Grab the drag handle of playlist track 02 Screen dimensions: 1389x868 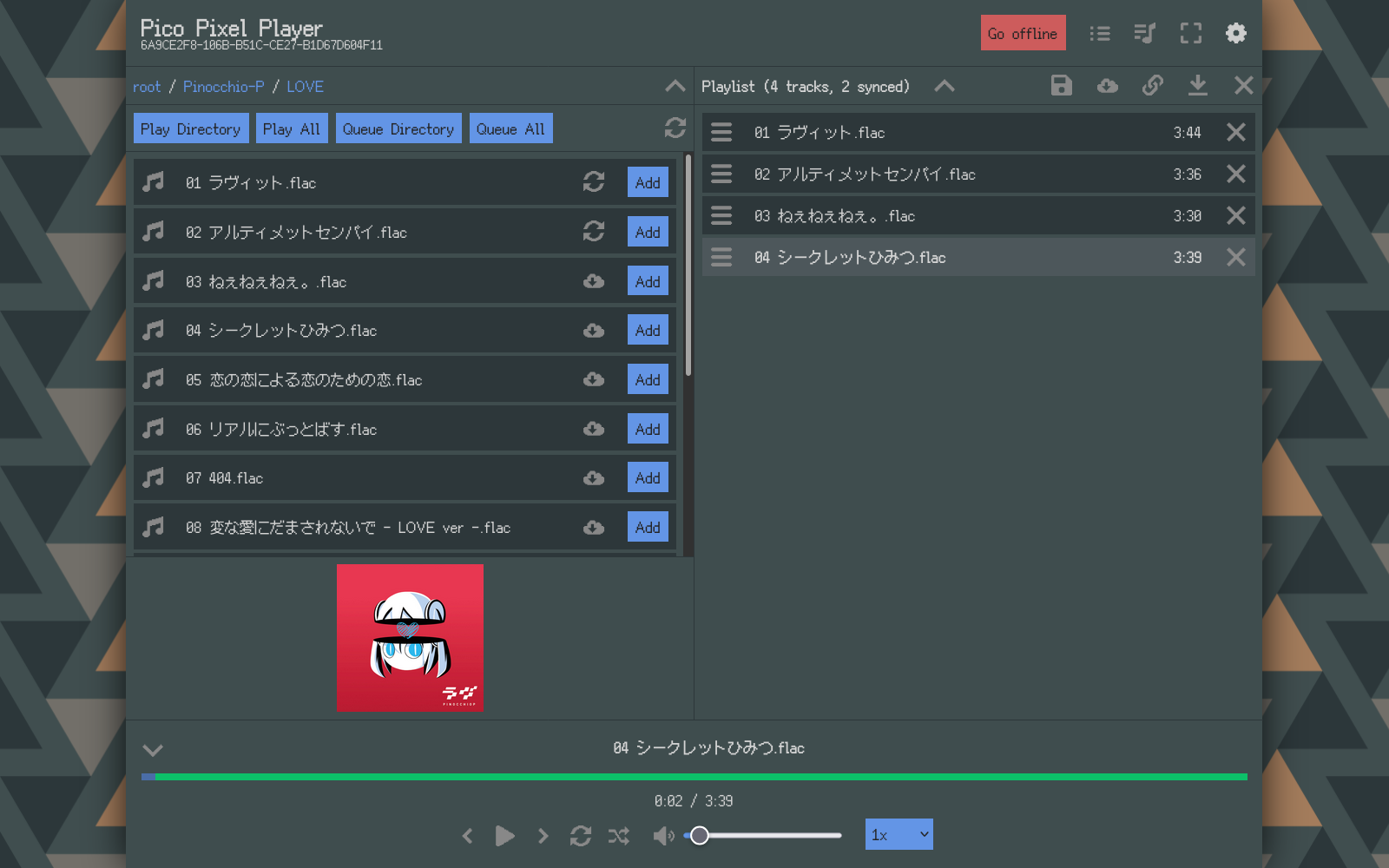[x=721, y=174]
